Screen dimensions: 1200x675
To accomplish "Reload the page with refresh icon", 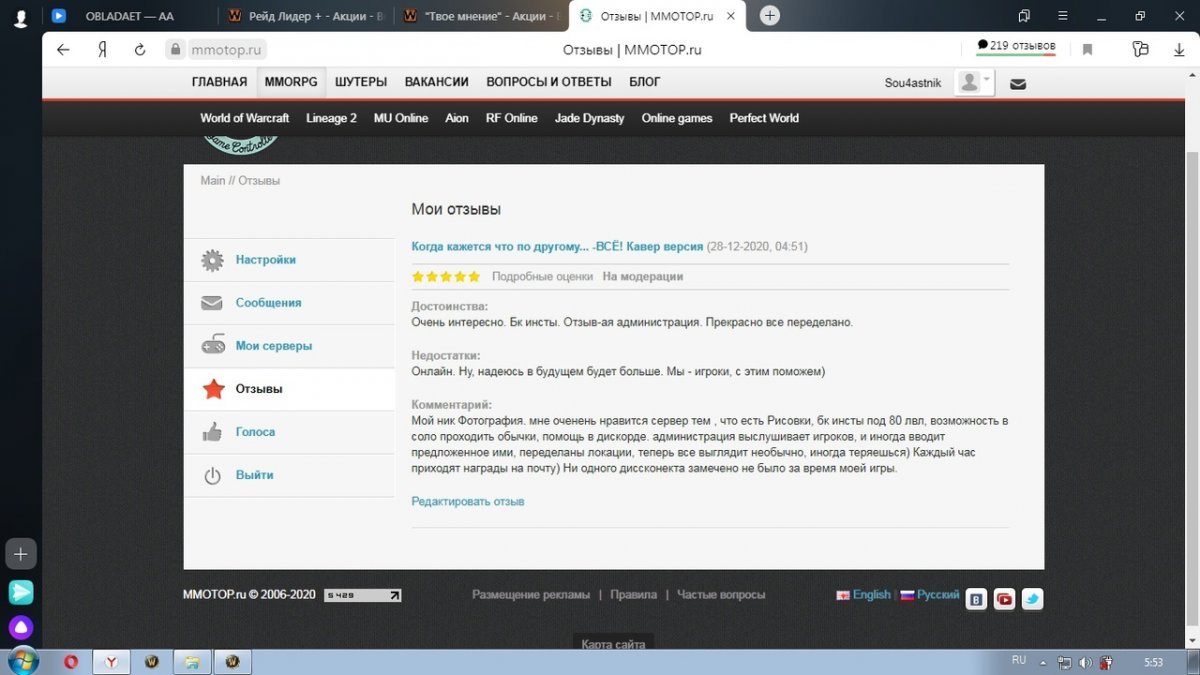I will click(x=140, y=49).
